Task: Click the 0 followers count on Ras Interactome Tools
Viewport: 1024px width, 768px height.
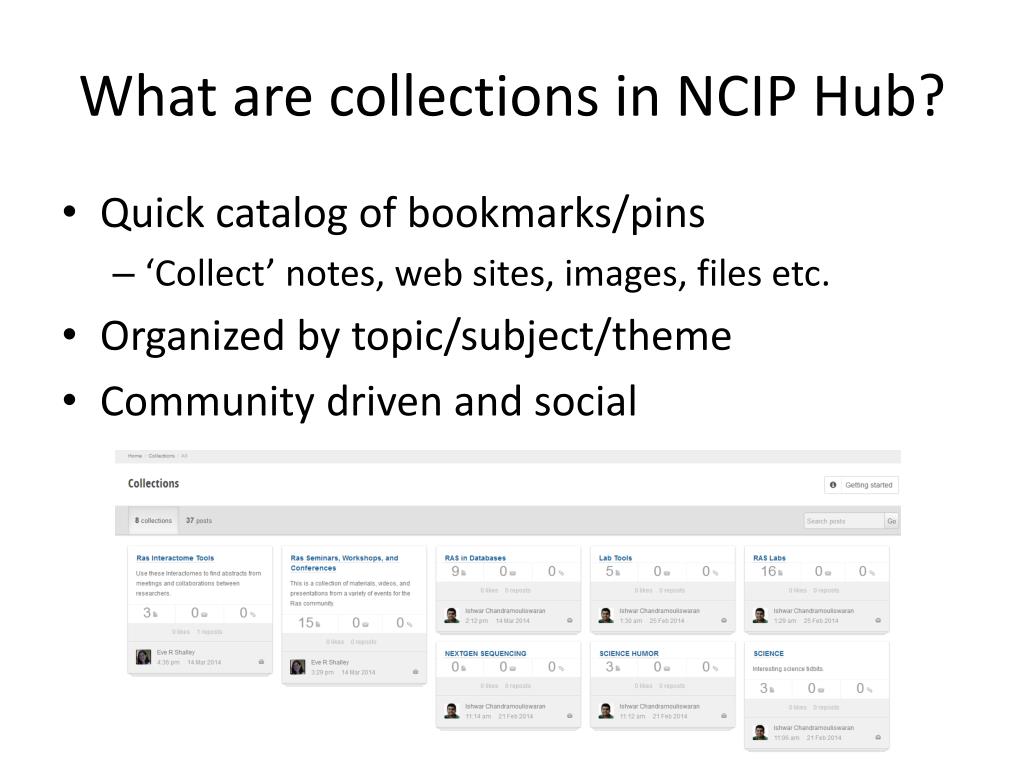Action: tap(199, 613)
